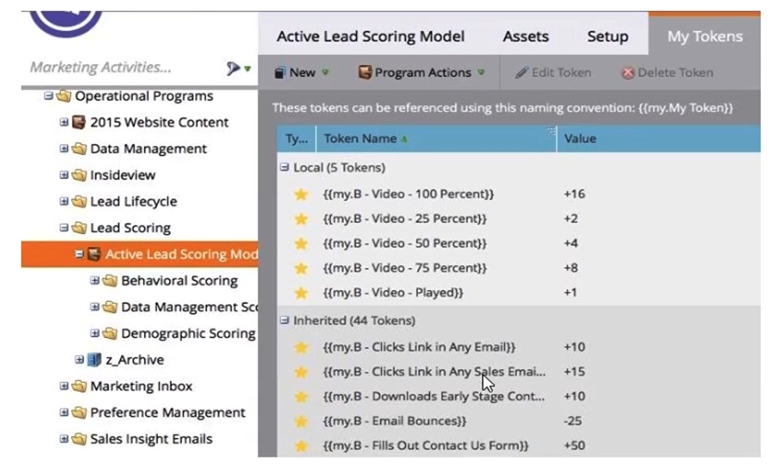Expand the Marketing Inbox node
The width and height of the screenshot is (781, 467).
click(64, 385)
